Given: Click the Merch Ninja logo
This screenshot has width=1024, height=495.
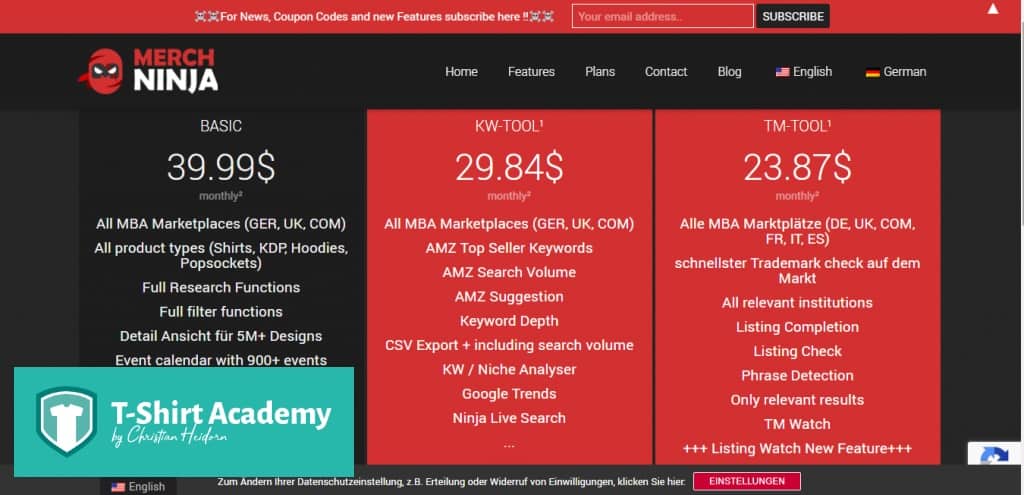Looking at the screenshot, I should tap(148, 71).
